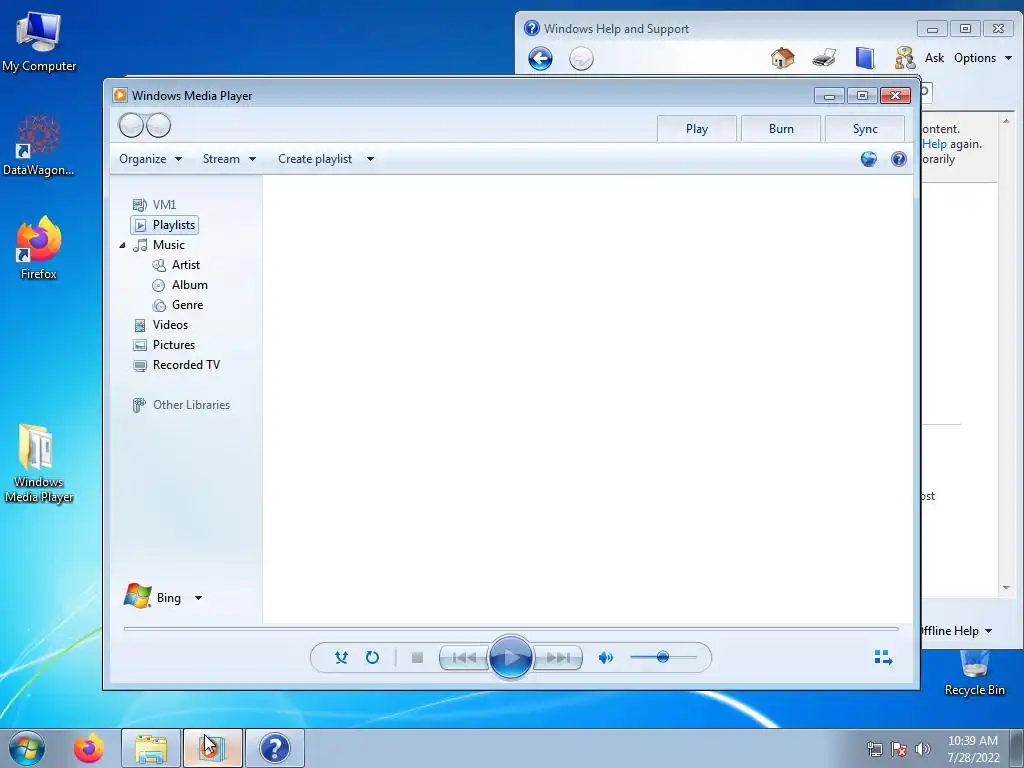The image size is (1024, 768).
Task: Switch to Now Playing view
Action: click(x=883, y=657)
